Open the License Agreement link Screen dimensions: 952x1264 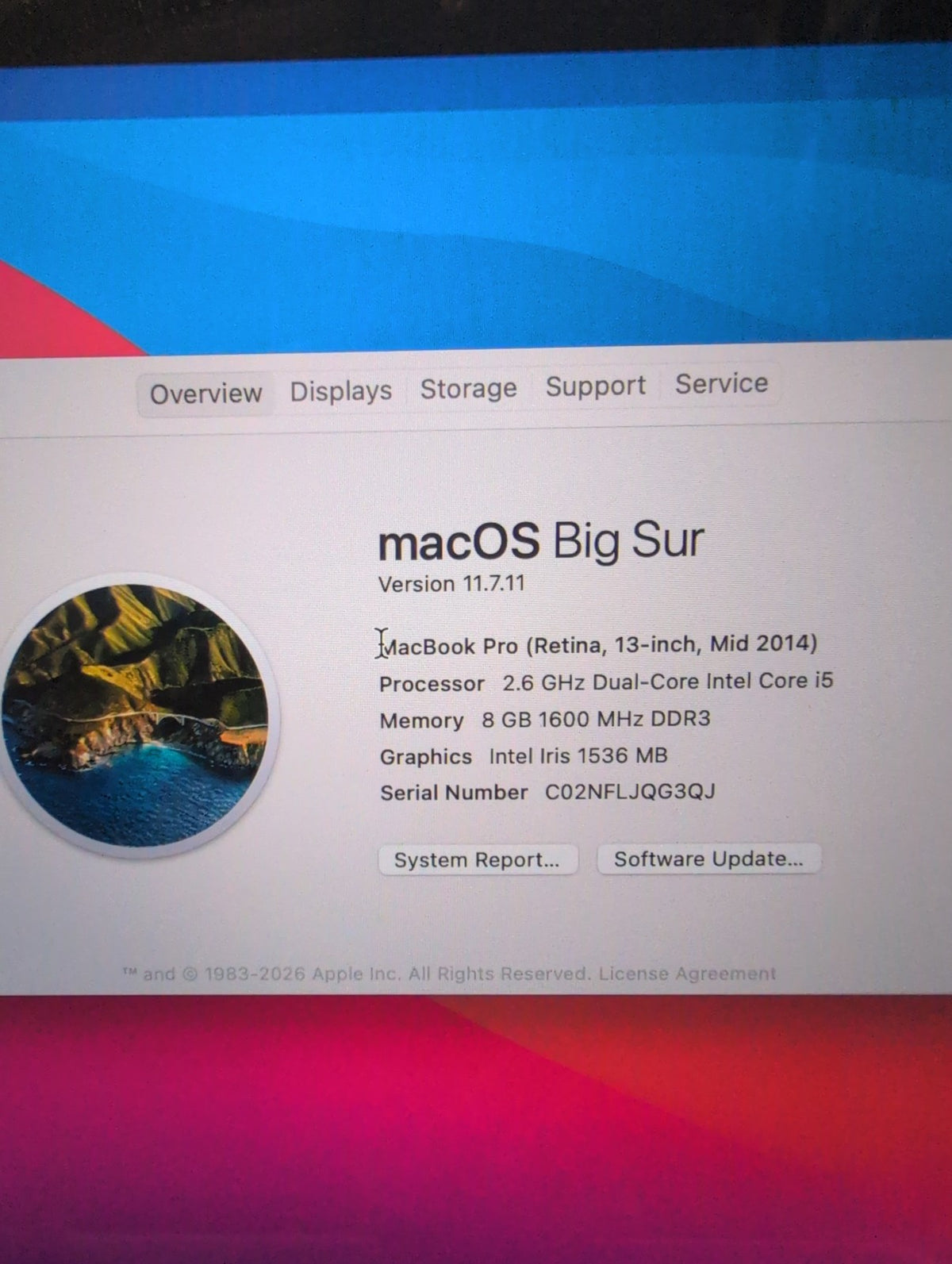(x=687, y=974)
